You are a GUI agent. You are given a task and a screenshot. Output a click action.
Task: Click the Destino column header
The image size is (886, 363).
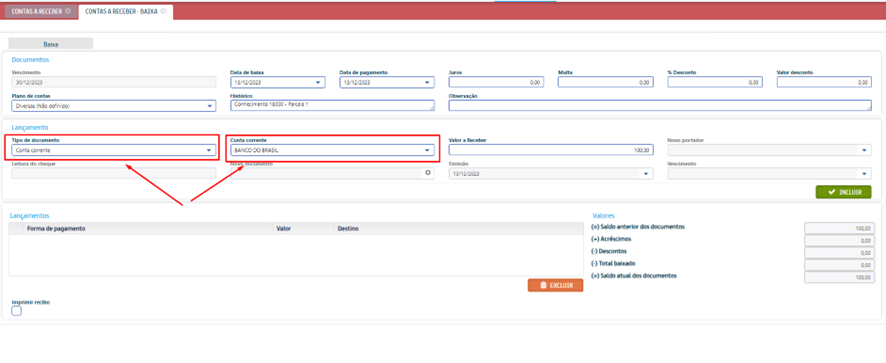349,229
